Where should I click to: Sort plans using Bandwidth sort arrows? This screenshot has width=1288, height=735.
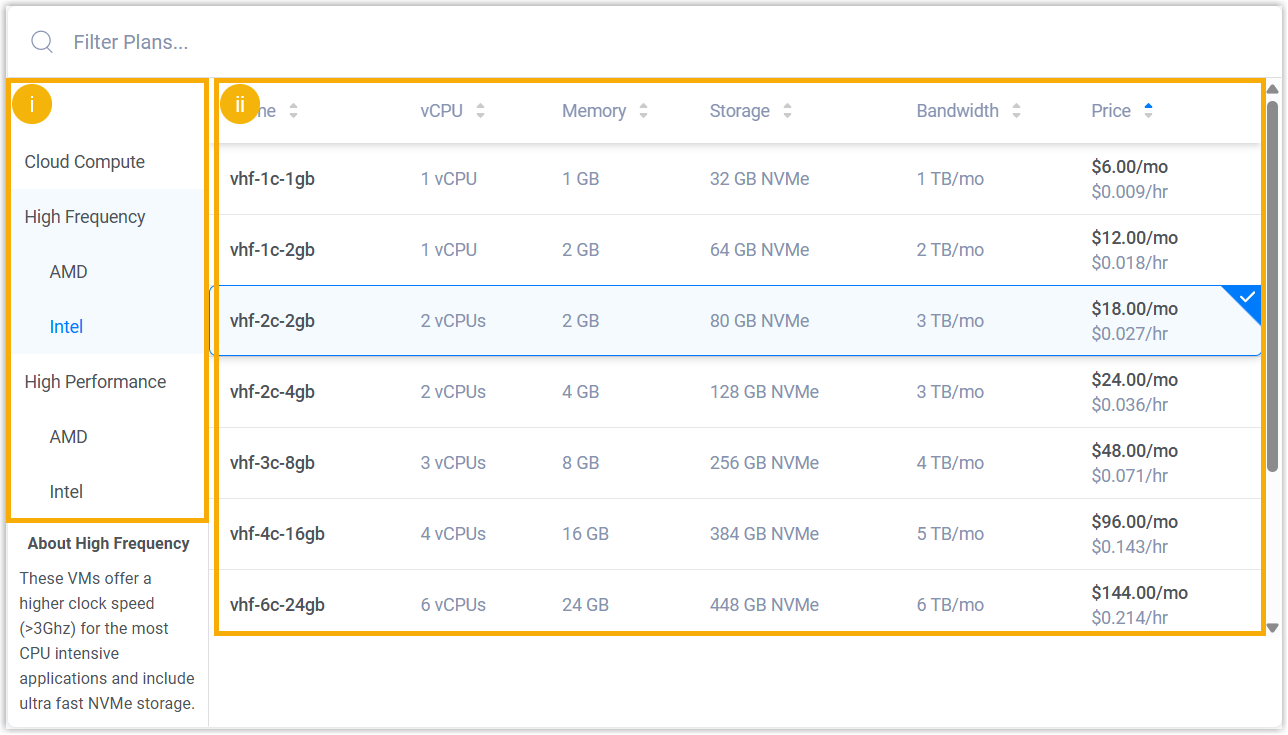click(x=1016, y=111)
